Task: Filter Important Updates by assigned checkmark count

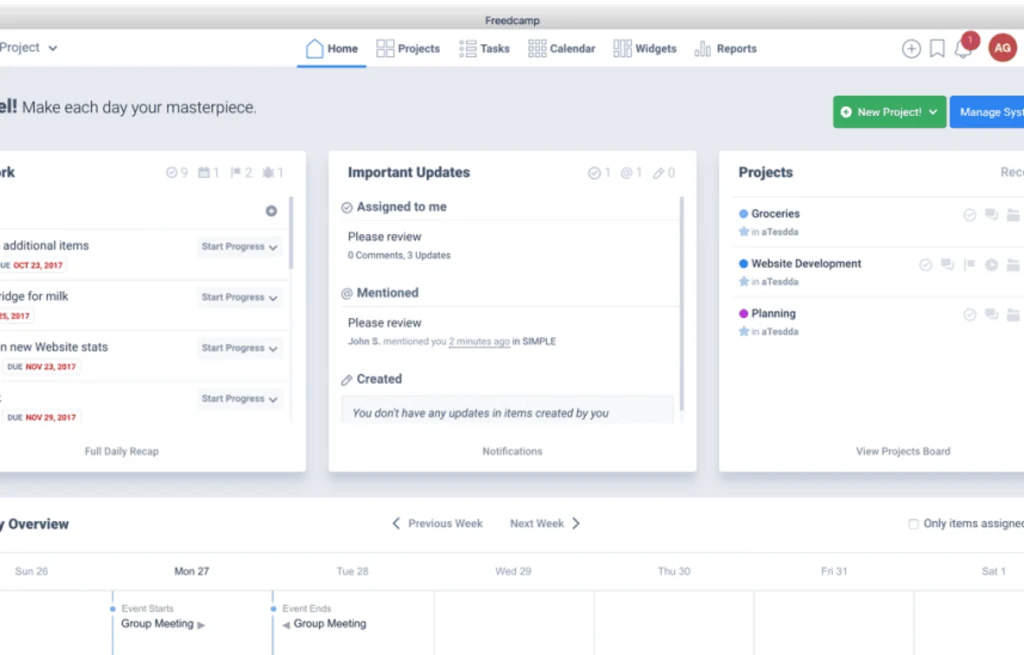Action: click(599, 173)
